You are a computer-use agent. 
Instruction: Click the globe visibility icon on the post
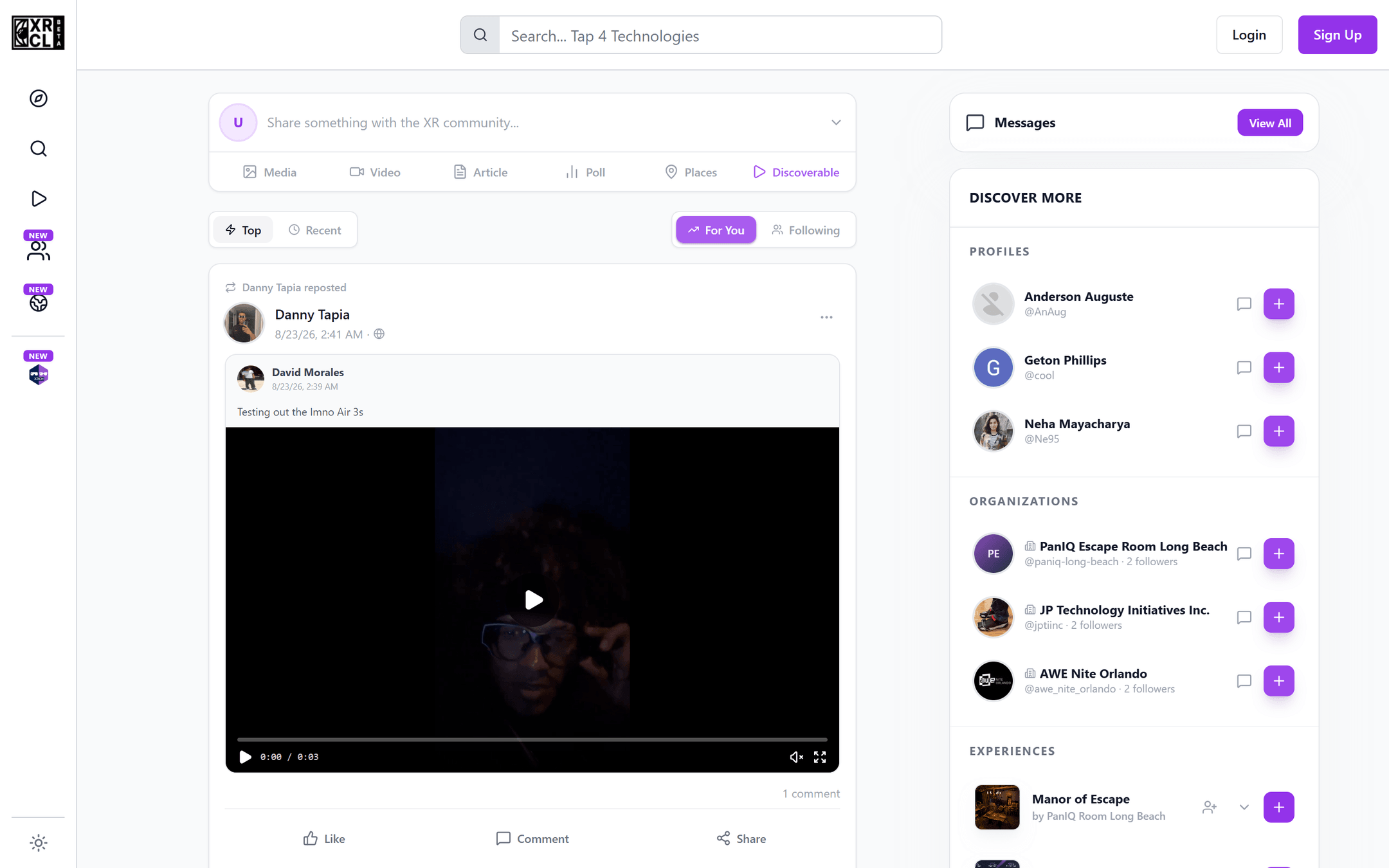tap(379, 334)
